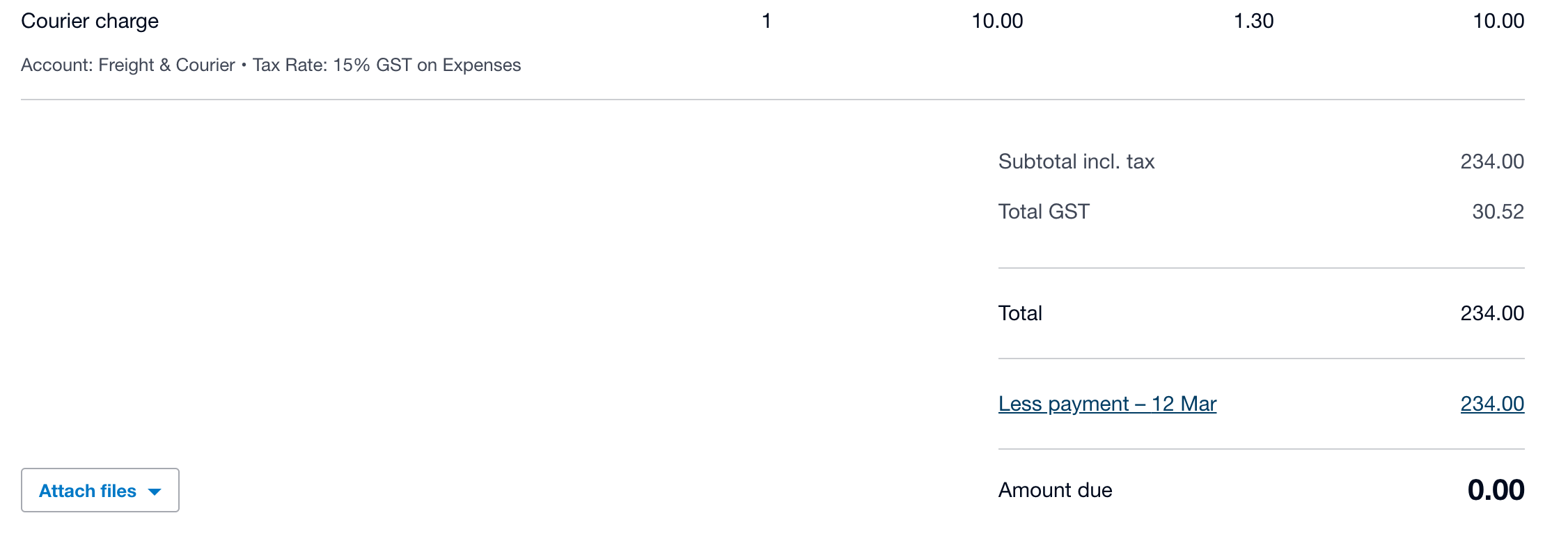Viewport: 1568px width, 543px height.
Task: Select the unit price value 10.00
Action: click(x=997, y=21)
